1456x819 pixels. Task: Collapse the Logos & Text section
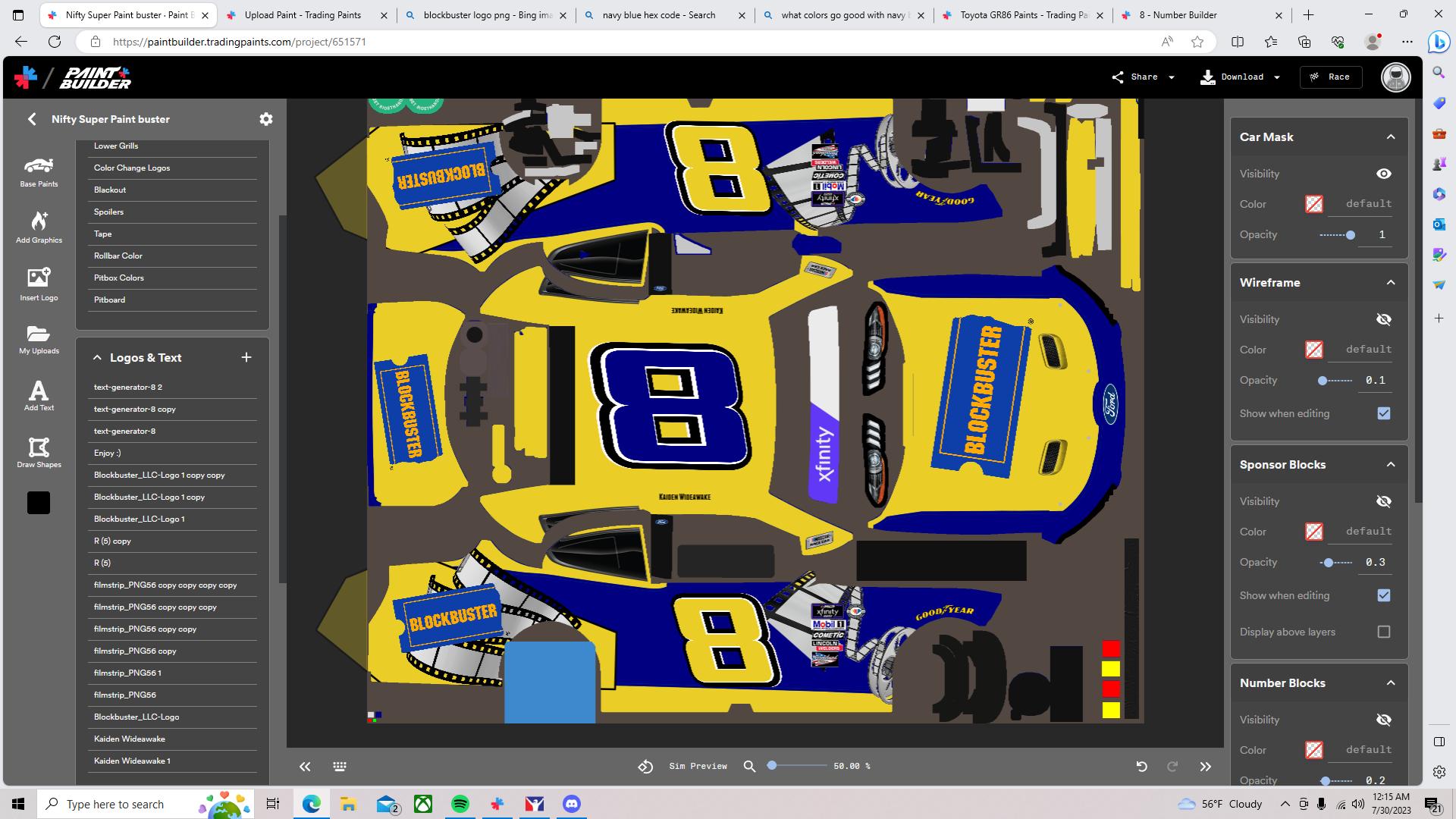point(97,356)
